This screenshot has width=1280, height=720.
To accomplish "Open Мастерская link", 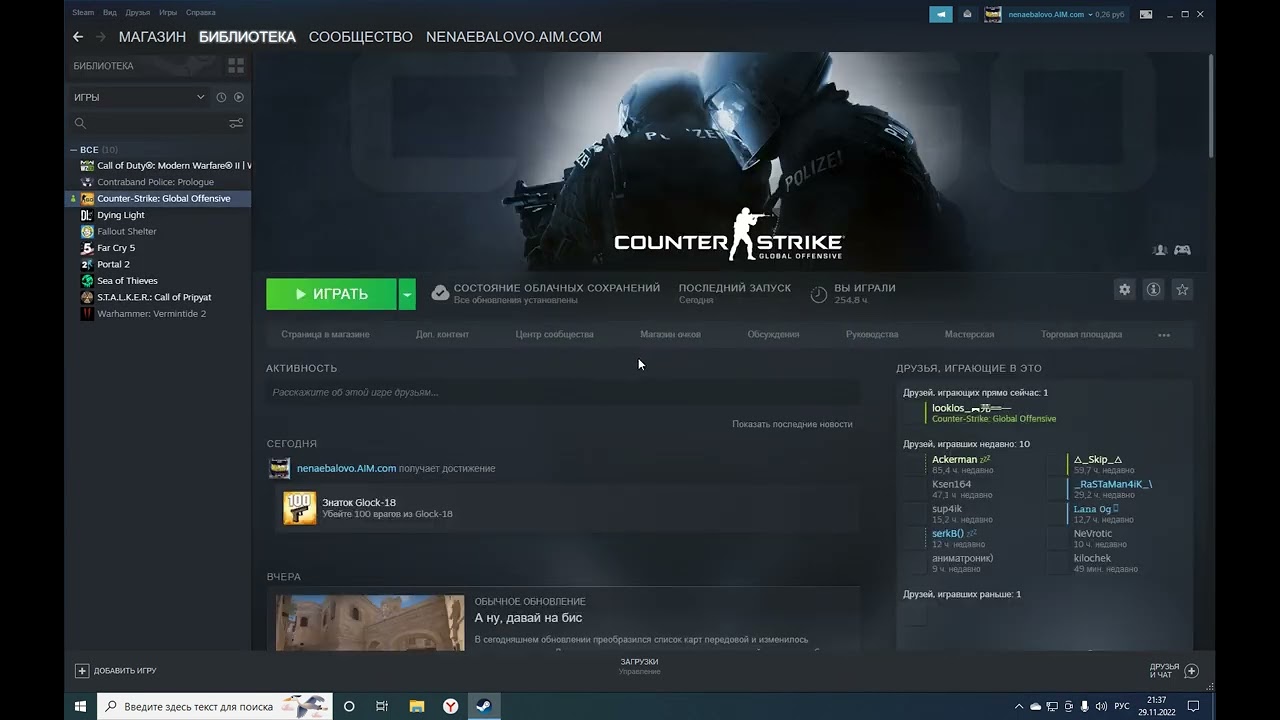I will 969,334.
